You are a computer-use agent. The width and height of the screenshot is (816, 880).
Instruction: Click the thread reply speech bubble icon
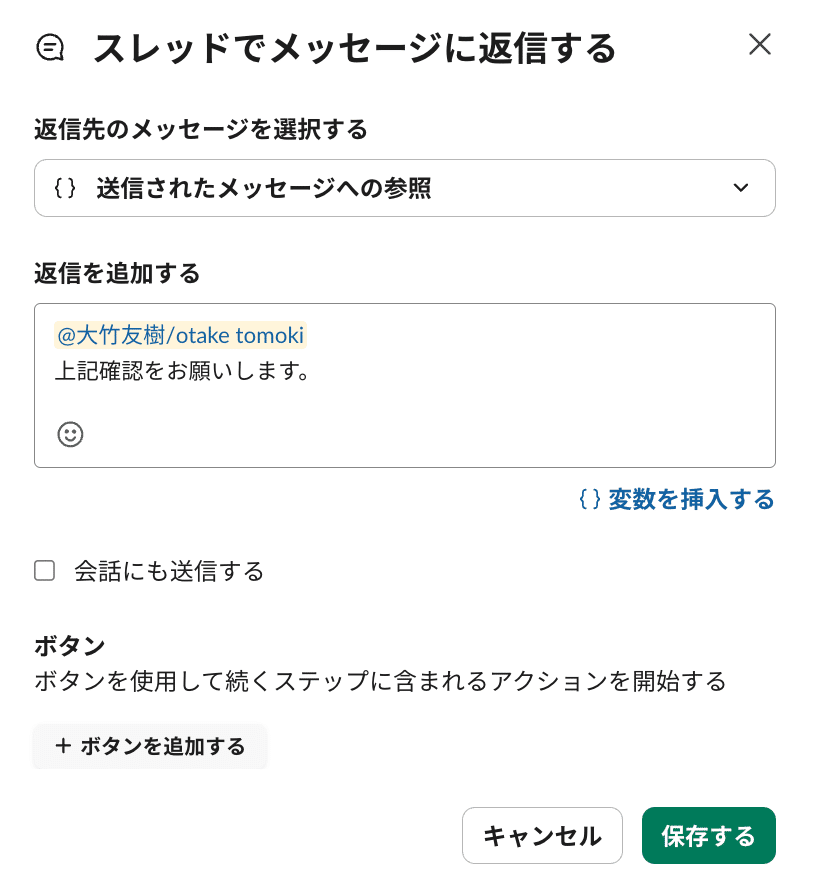(48, 46)
